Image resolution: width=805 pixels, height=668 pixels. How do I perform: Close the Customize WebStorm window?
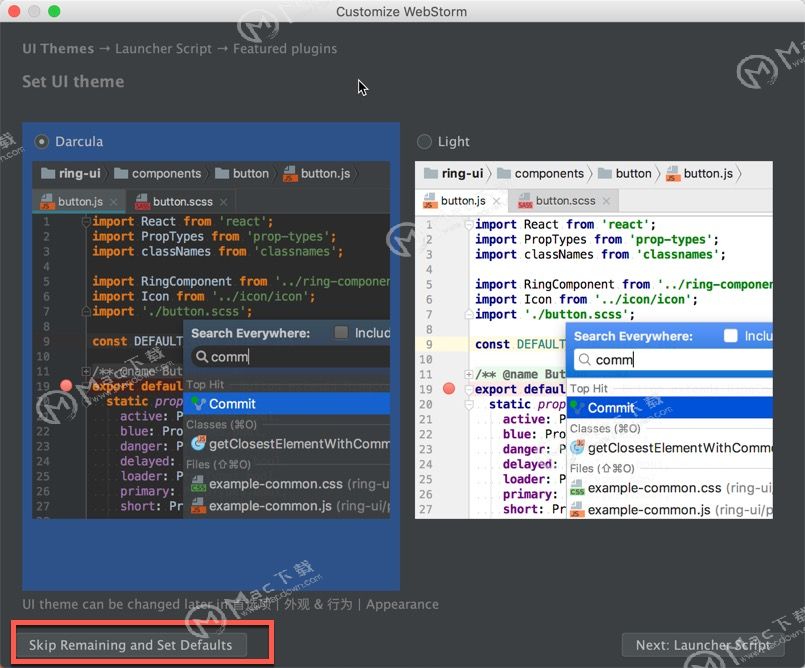(14, 11)
